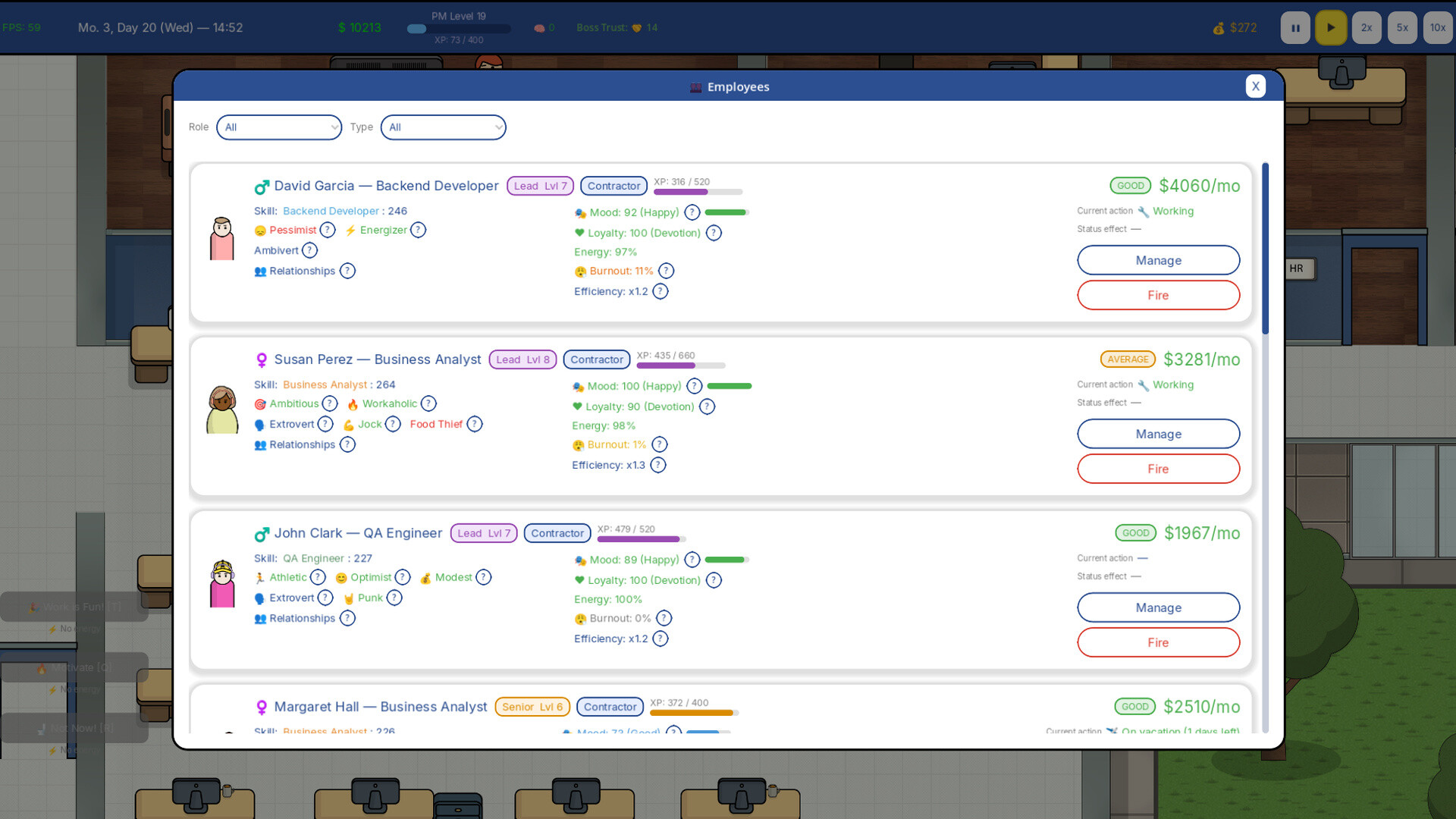Open help for John Clark's Punk trait
Image resolution: width=1456 pixels, height=819 pixels.
(x=394, y=598)
